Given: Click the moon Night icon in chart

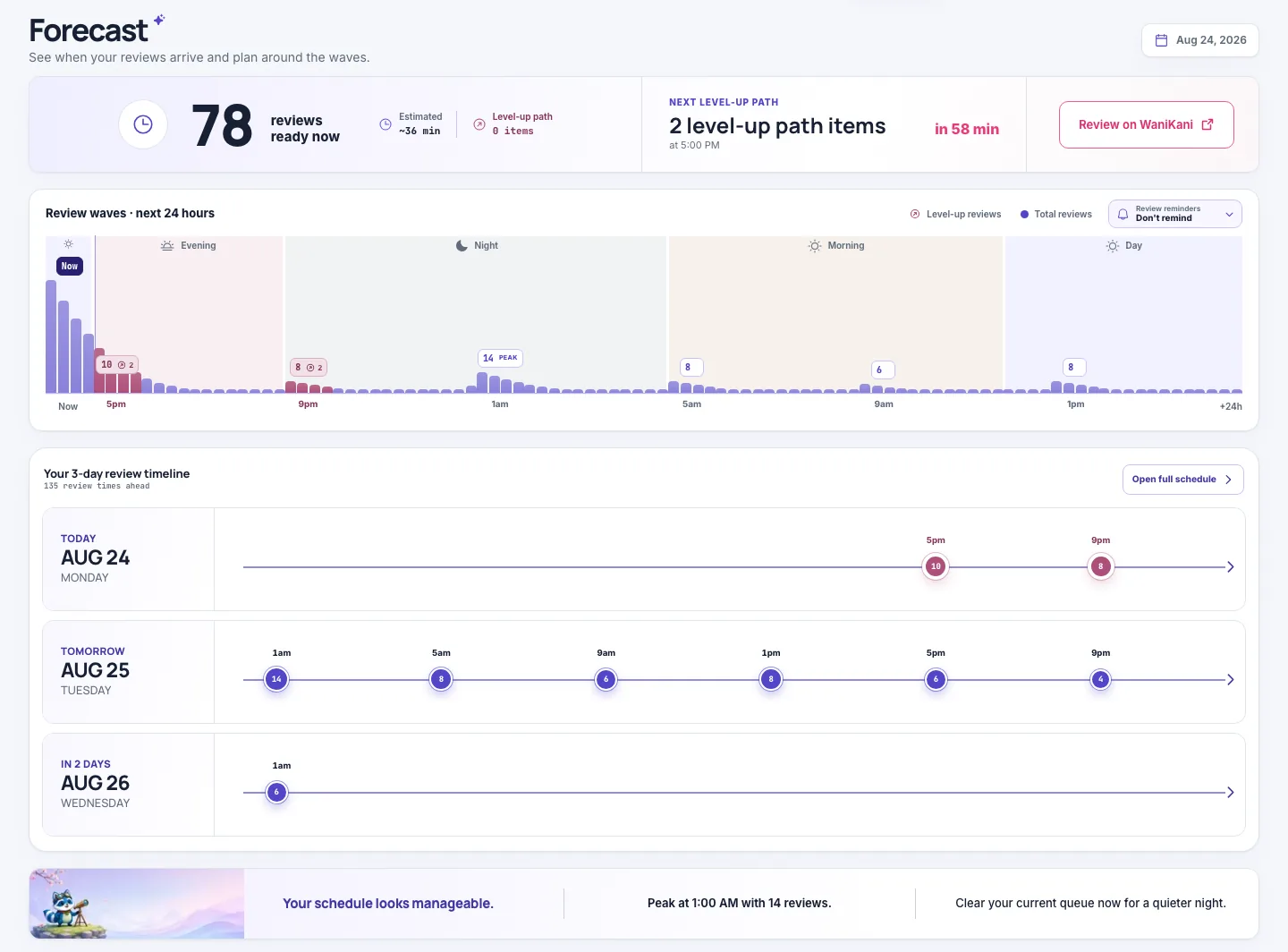Looking at the screenshot, I should point(462,245).
